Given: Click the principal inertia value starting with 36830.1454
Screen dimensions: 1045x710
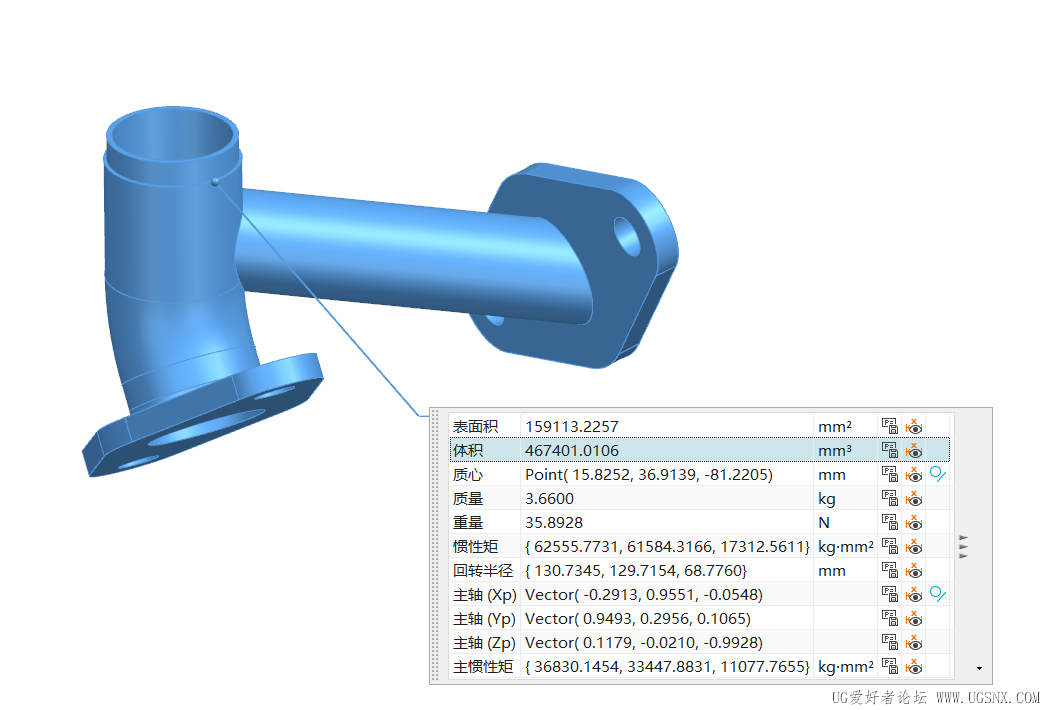Looking at the screenshot, I should (x=667, y=667).
